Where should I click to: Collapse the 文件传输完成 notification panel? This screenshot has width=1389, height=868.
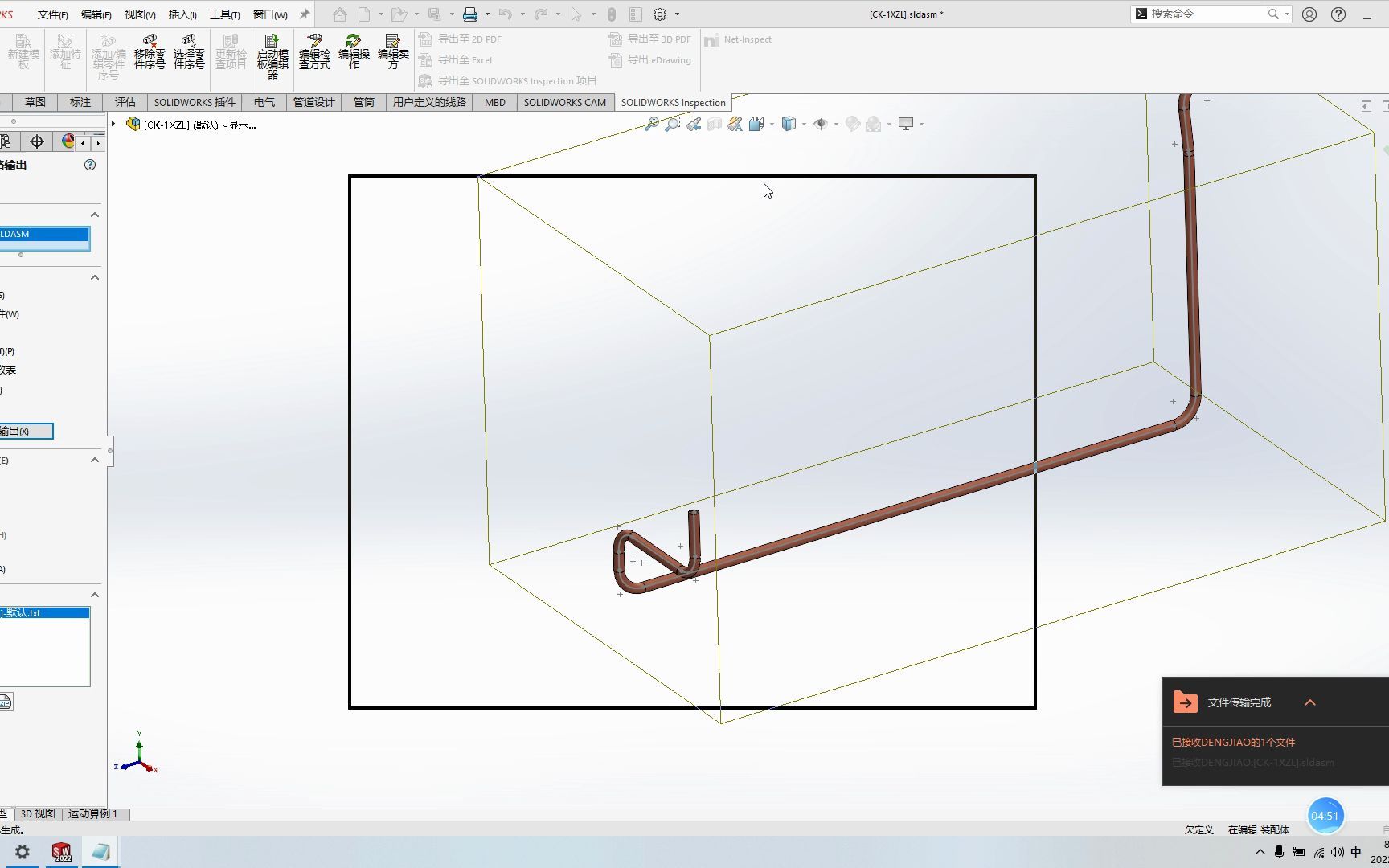click(x=1310, y=702)
